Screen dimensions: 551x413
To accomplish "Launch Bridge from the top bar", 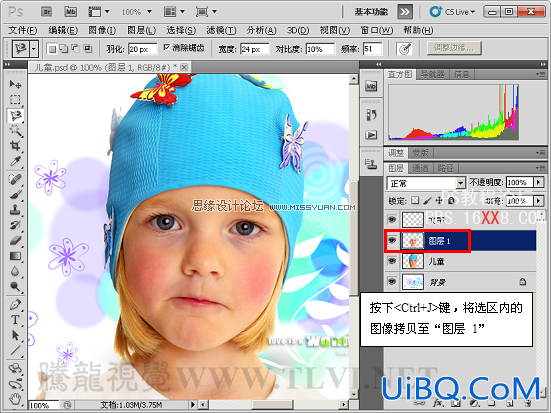I will (47, 12).
